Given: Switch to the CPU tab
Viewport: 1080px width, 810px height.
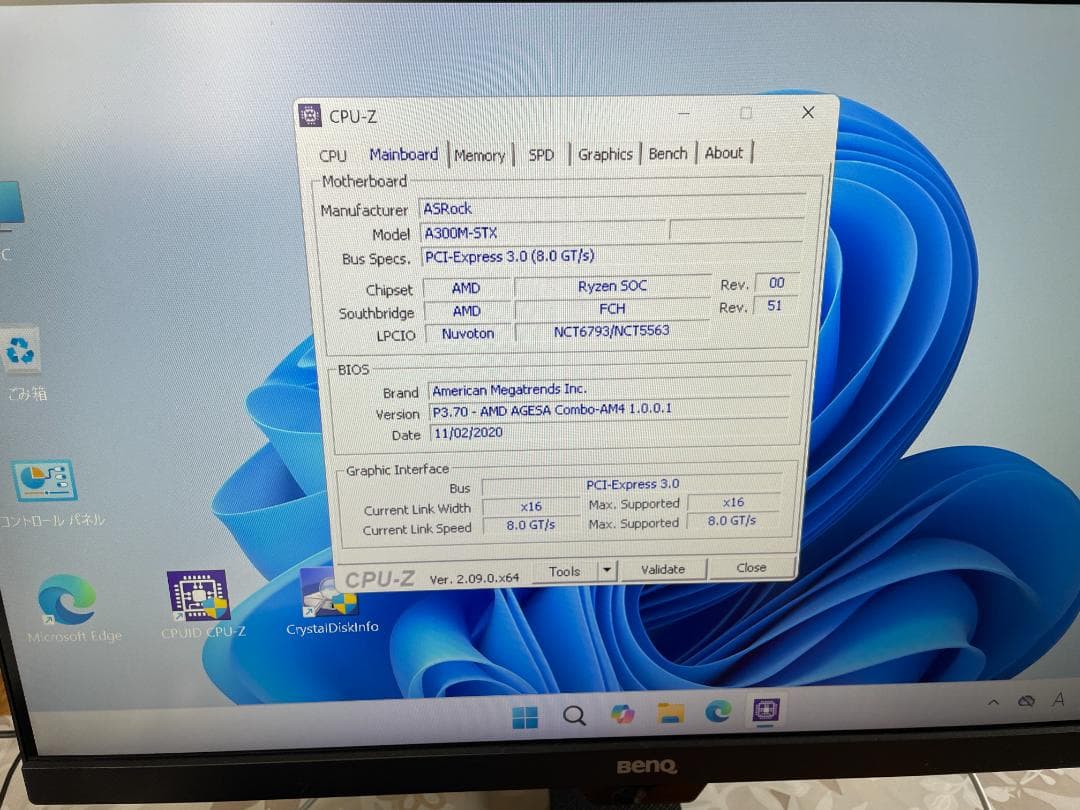Looking at the screenshot, I should click(x=332, y=155).
